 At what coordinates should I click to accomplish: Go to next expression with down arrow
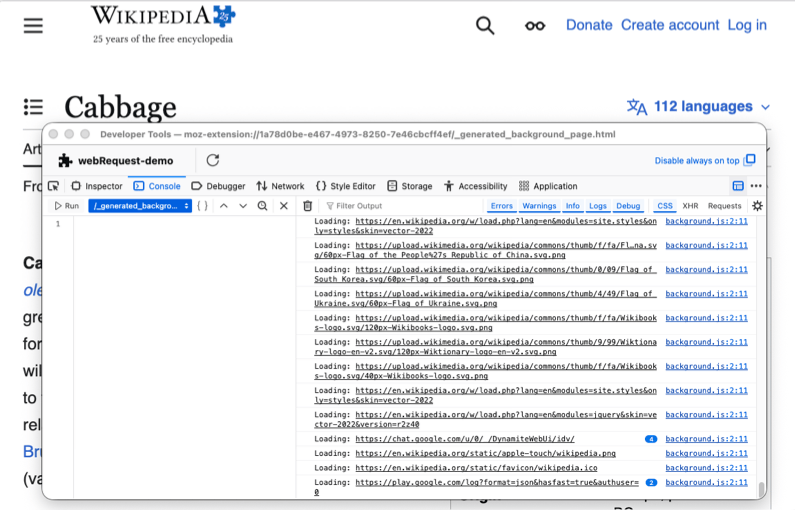[243, 206]
